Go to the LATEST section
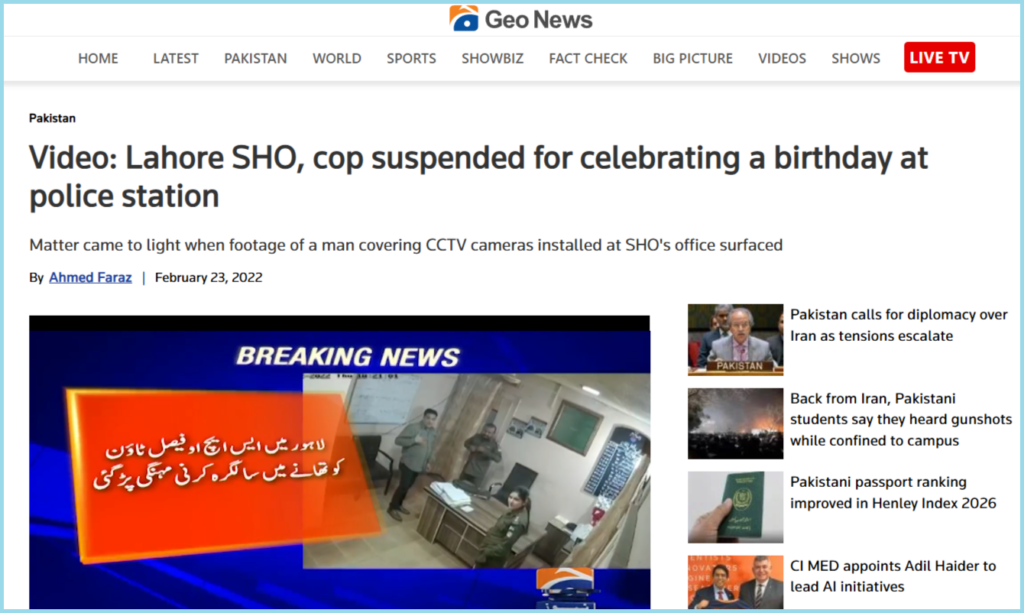The height and width of the screenshot is (613, 1024). tap(176, 58)
